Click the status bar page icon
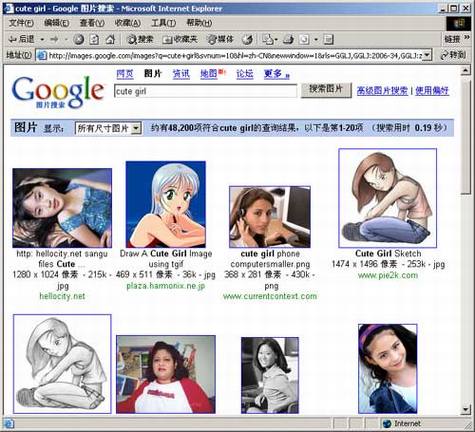This screenshot has width=475, height=432. click(x=9, y=424)
